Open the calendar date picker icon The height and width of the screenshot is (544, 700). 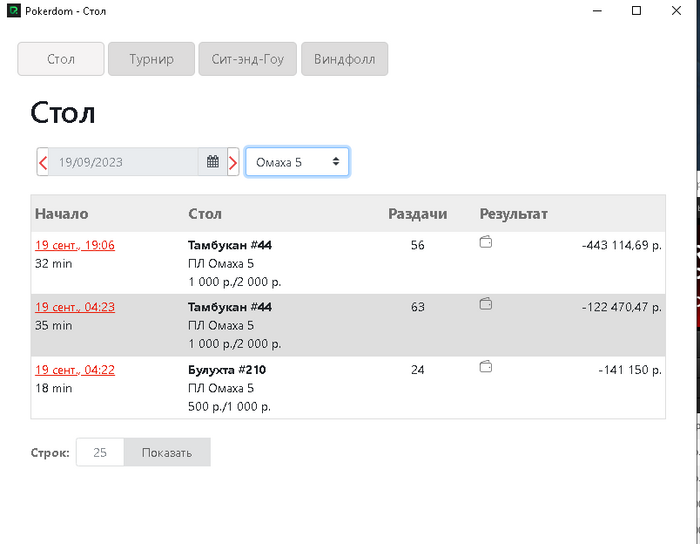212,162
